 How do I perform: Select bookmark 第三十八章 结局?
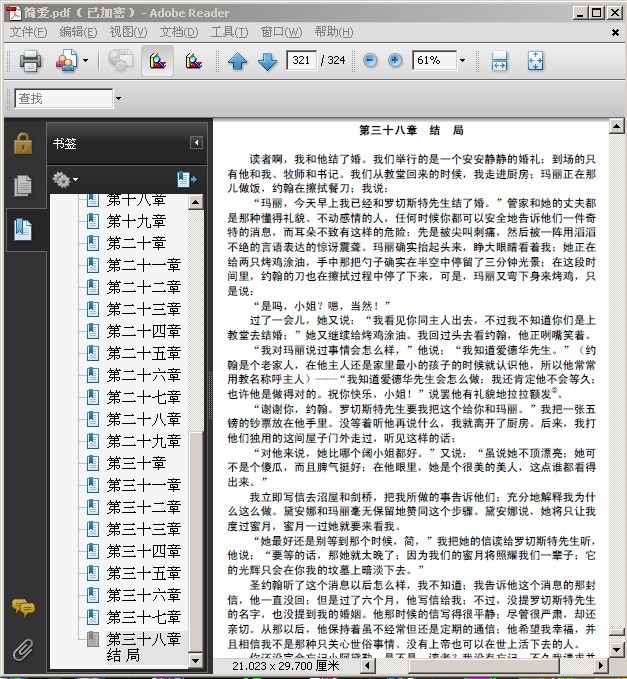(143, 647)
